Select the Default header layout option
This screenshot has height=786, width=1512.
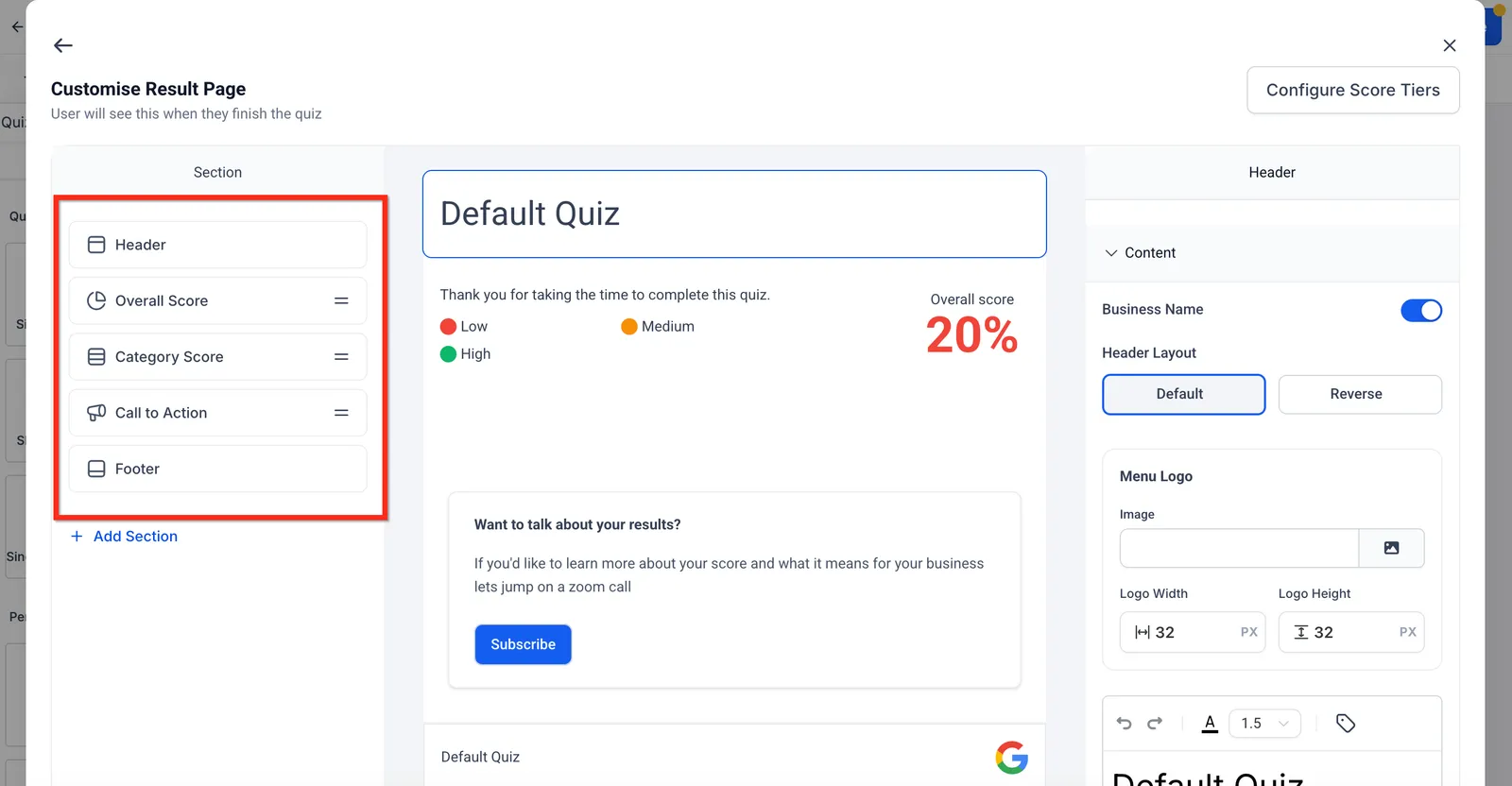point(1183,394)
